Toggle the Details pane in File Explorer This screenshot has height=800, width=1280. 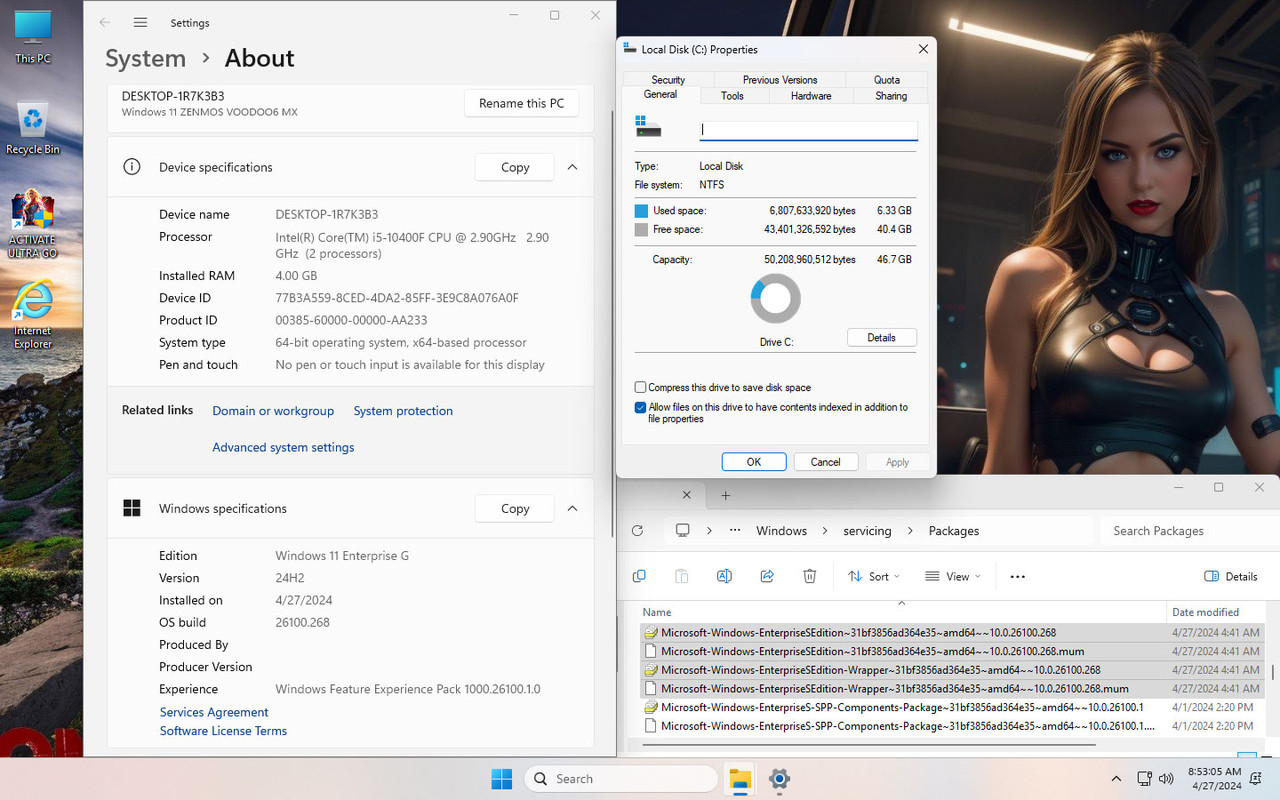click(1231, 576)
